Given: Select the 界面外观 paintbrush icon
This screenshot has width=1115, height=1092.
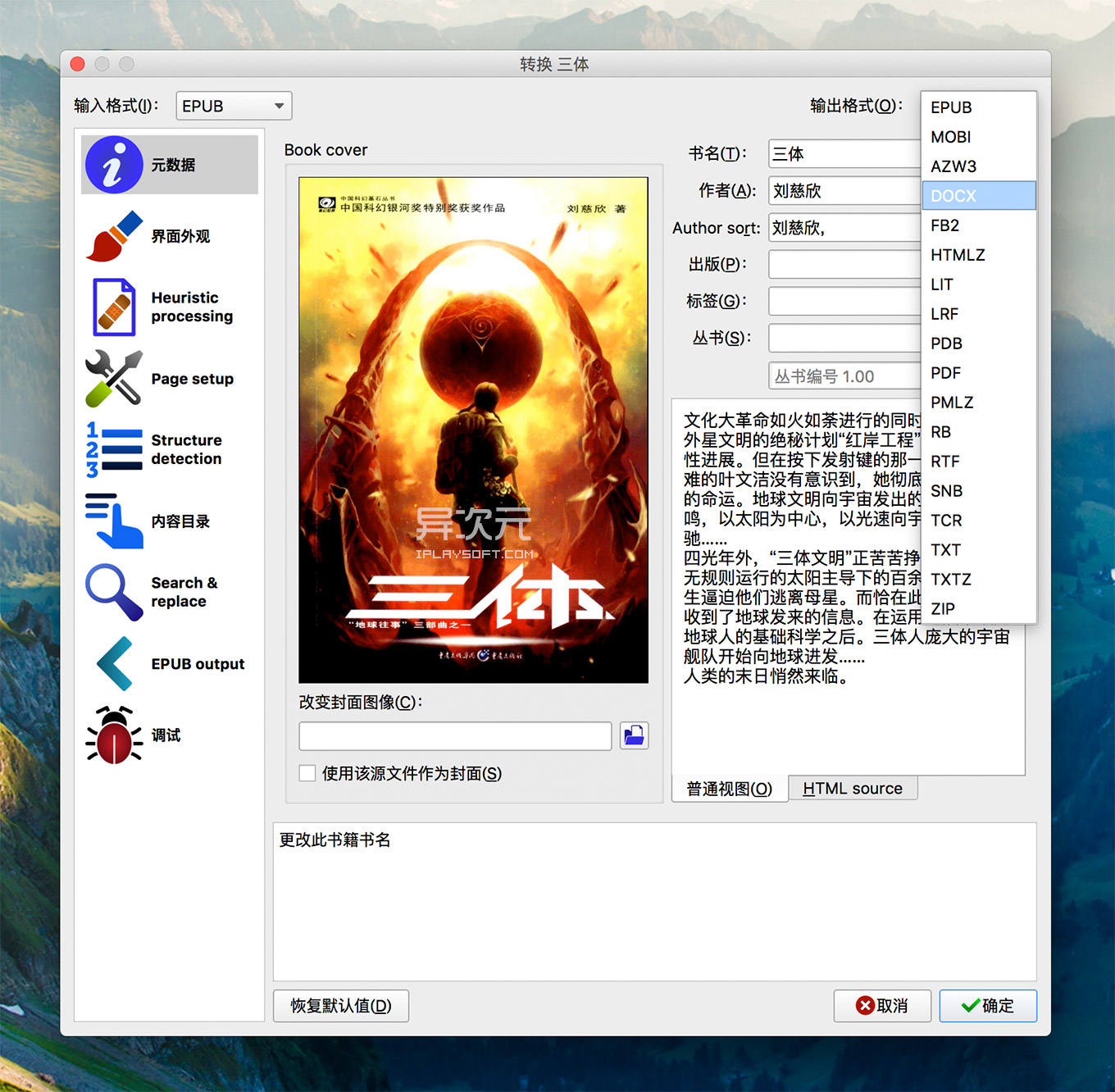Looking at the screenshot, I should 114,236.
